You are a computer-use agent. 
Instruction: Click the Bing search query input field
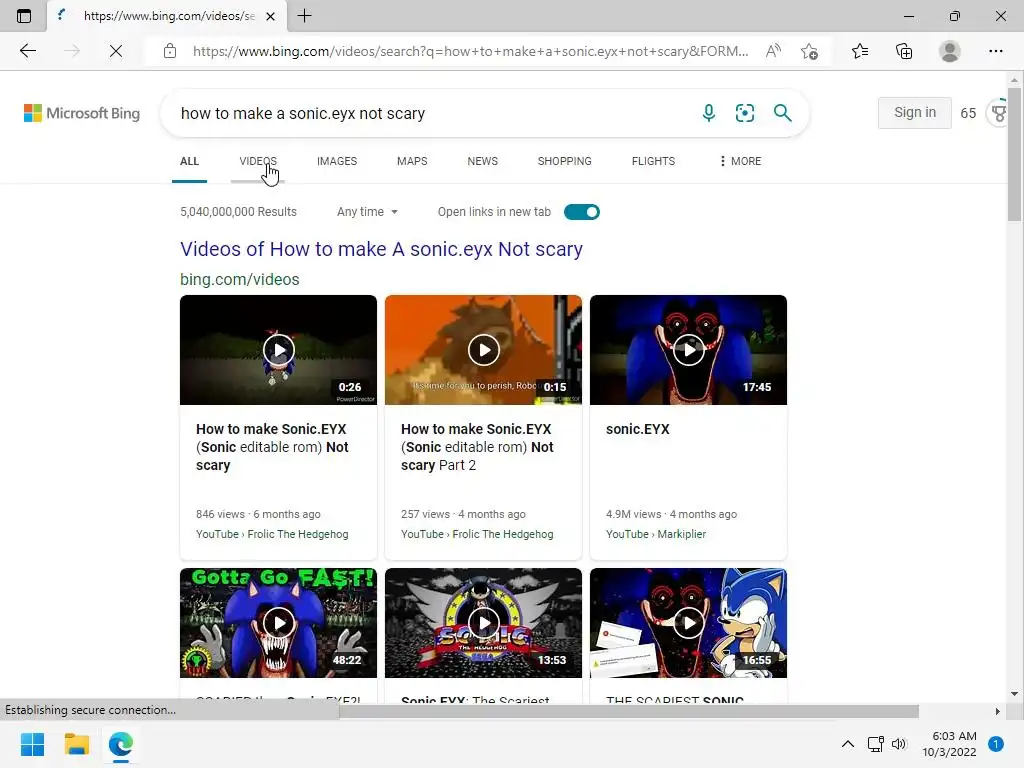[431, 113]
